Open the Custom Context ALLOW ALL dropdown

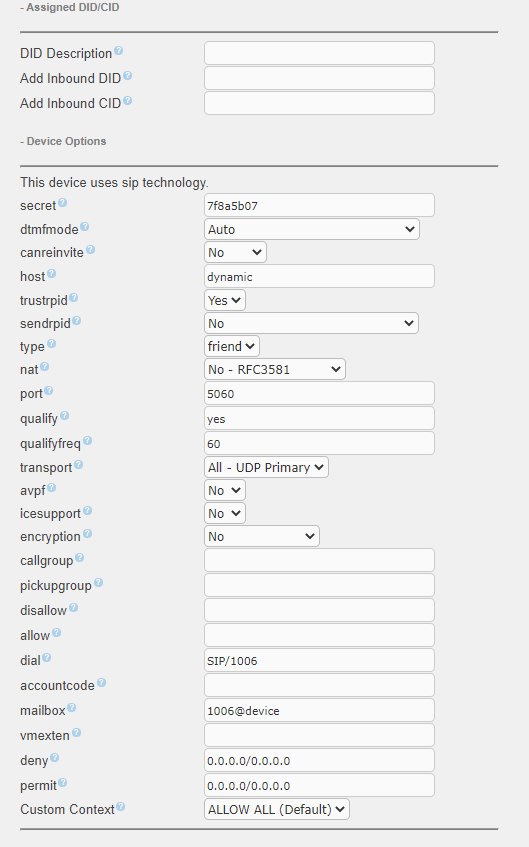[x=277, y=809]
